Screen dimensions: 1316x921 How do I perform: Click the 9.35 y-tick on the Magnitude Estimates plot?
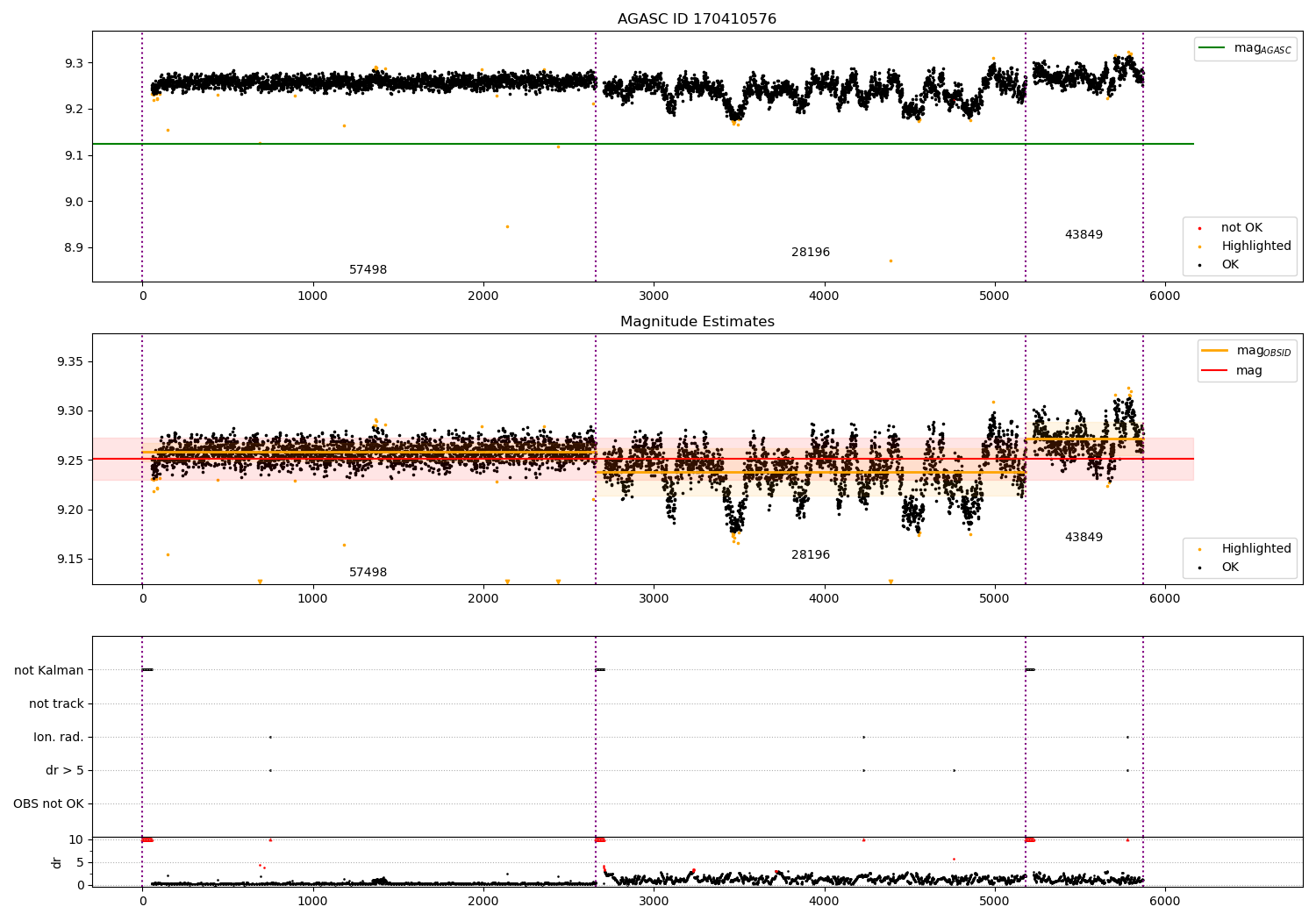coord(70,362)
